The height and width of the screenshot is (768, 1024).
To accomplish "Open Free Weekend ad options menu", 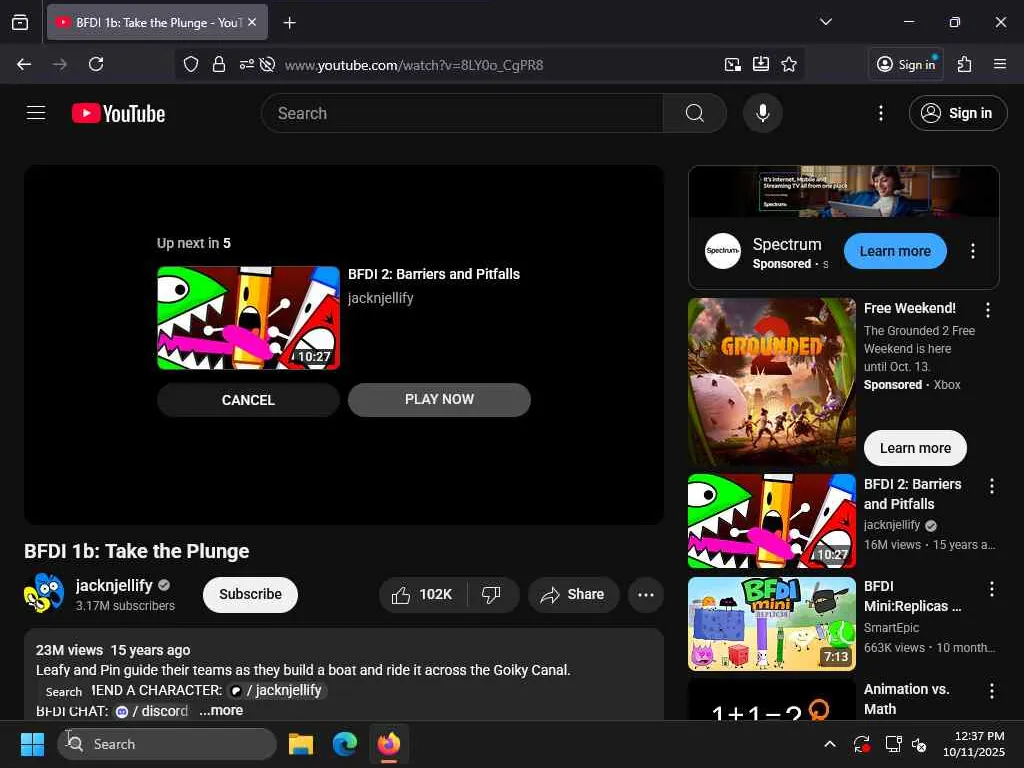I will point(987,310).
